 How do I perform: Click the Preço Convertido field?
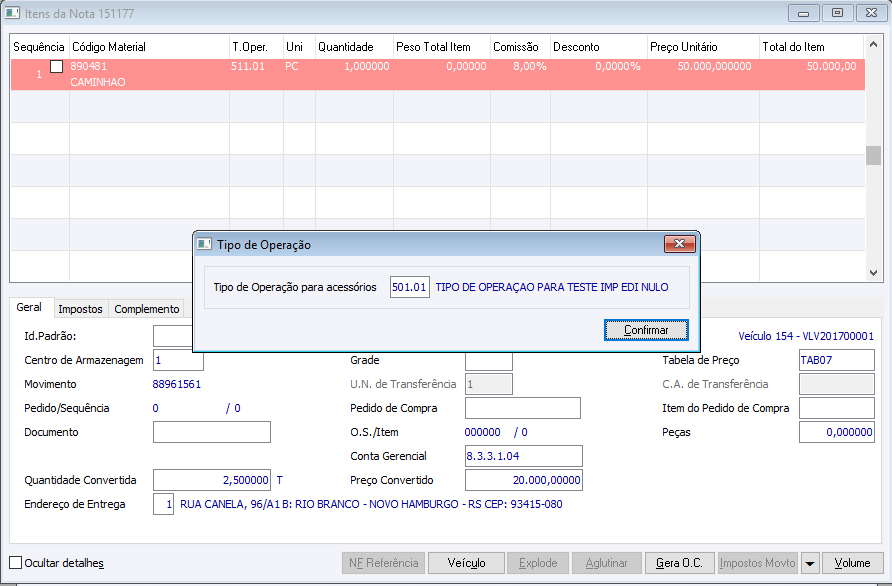(524, 480)
